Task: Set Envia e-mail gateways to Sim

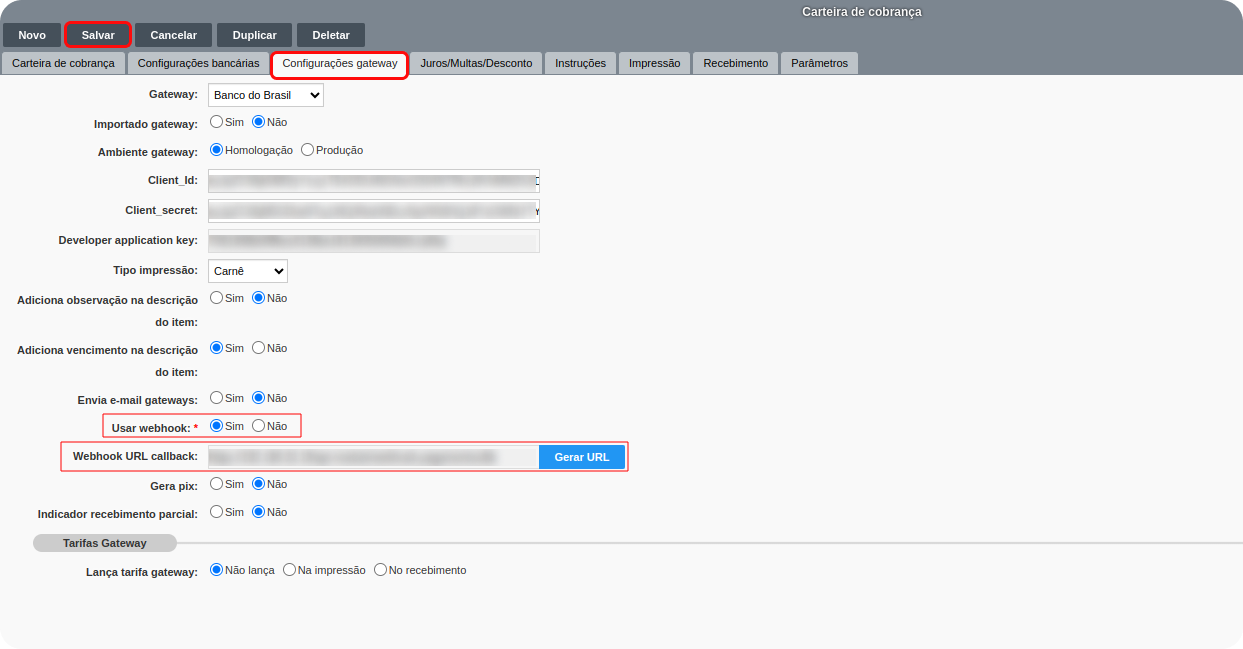Action: coord(216,398)
